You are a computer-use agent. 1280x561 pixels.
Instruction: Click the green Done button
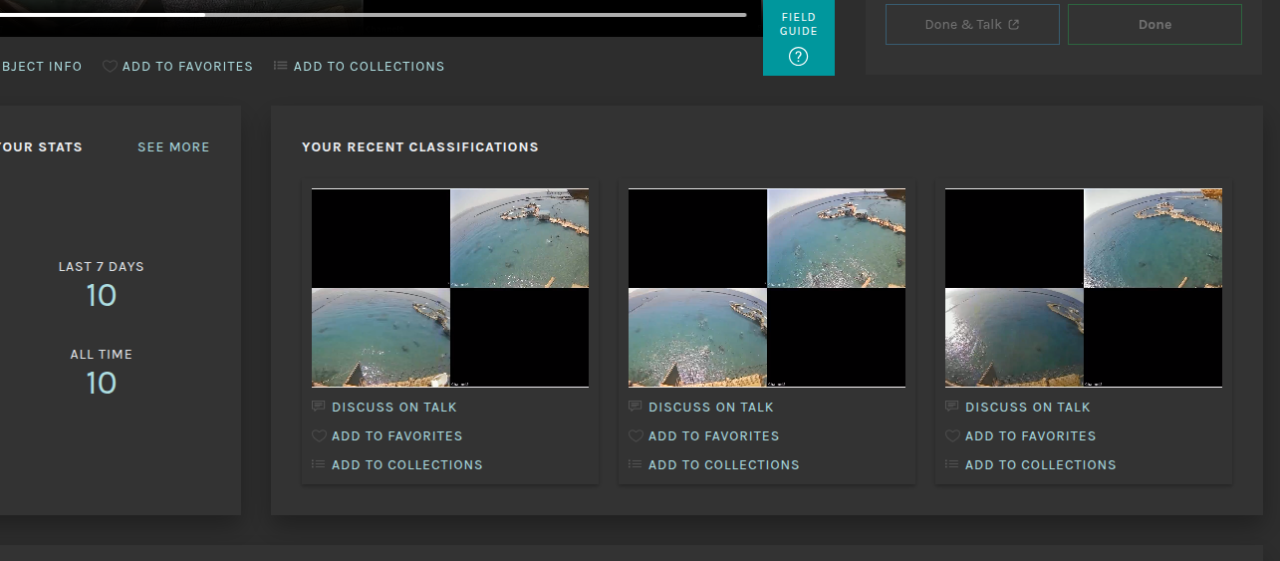pyautogui.click(x=1155, y=25)
